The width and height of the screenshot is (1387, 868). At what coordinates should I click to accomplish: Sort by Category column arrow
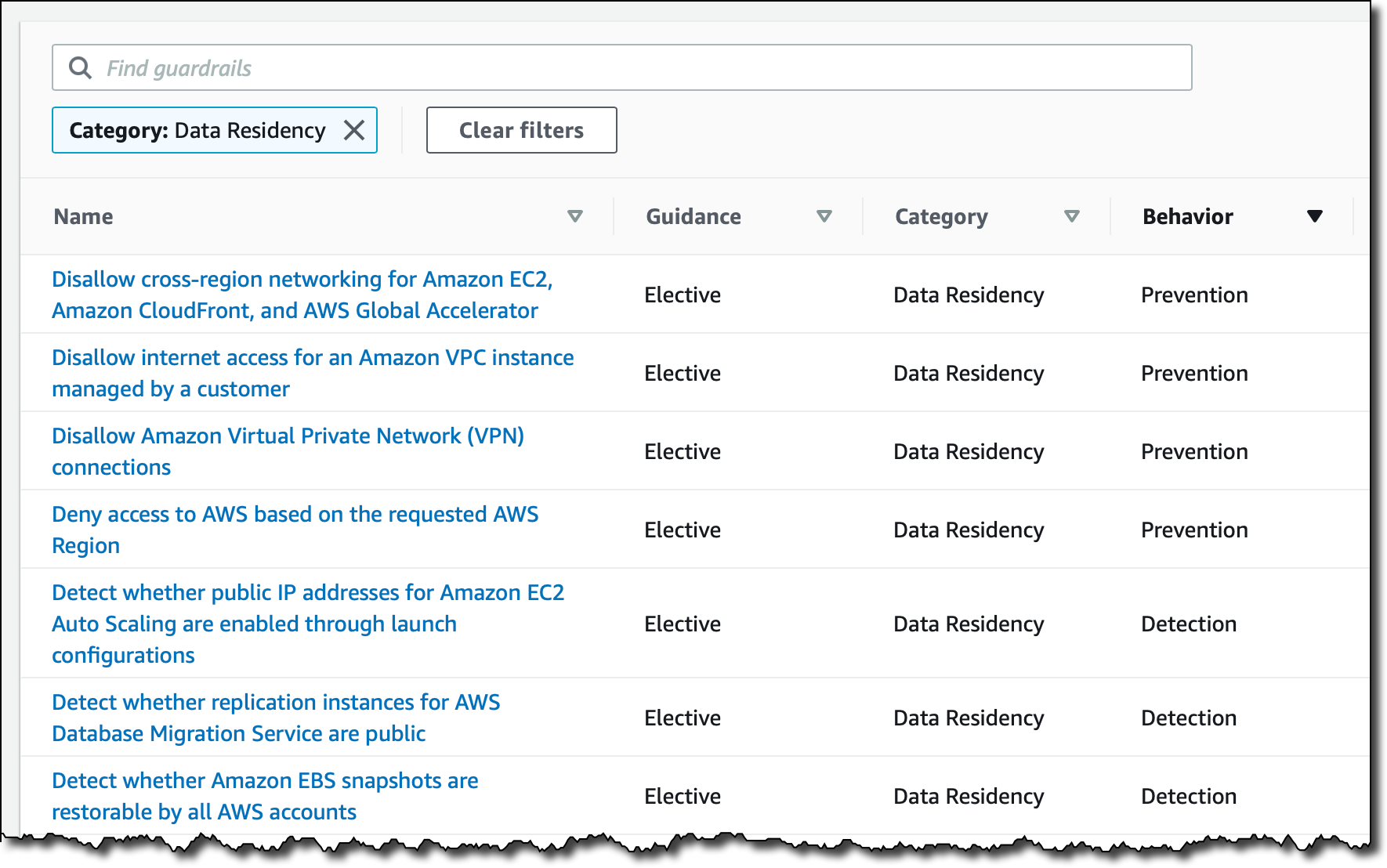[x=1072, y=216]
